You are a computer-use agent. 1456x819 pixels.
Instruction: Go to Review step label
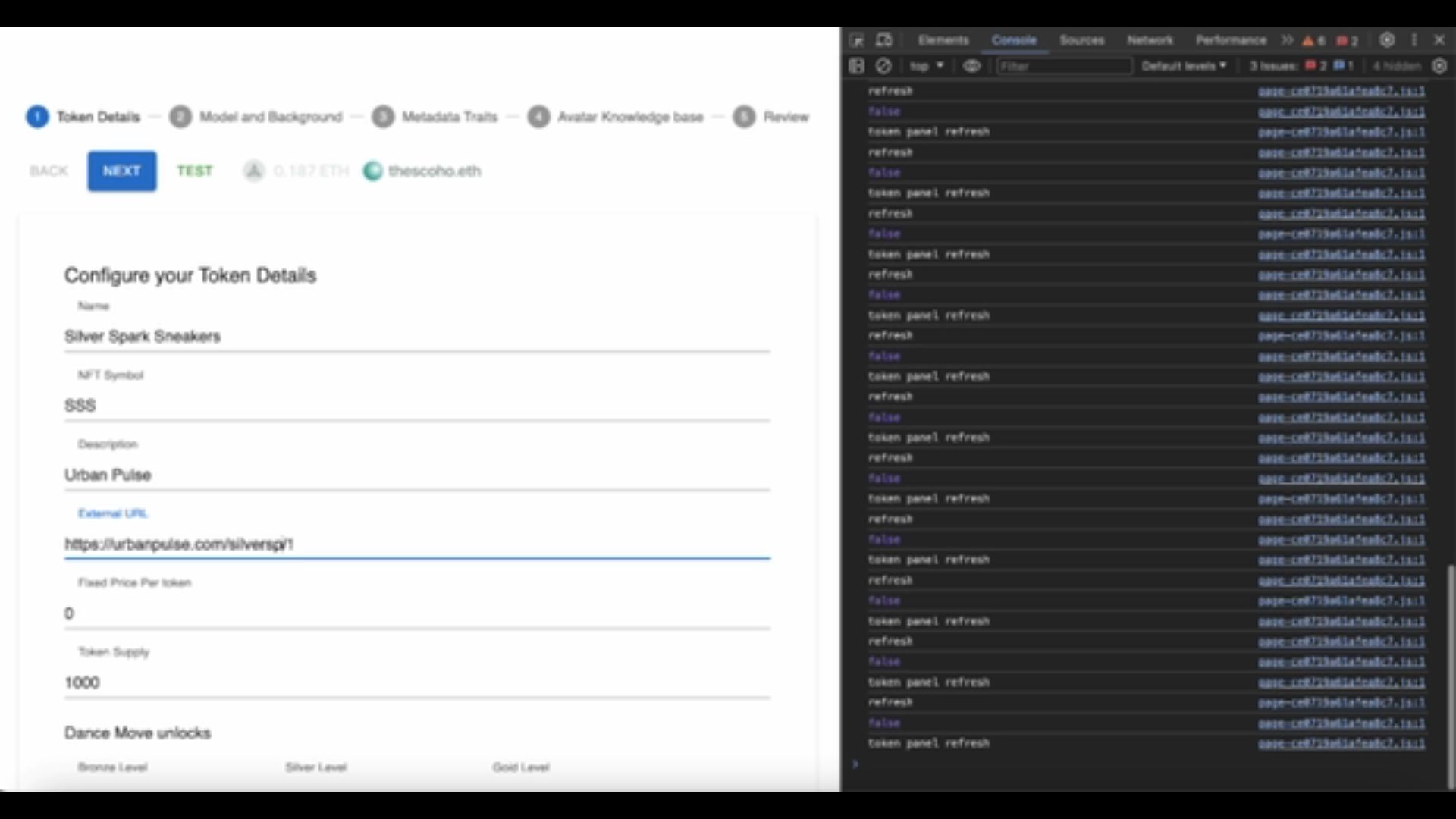tap(786, 117)
